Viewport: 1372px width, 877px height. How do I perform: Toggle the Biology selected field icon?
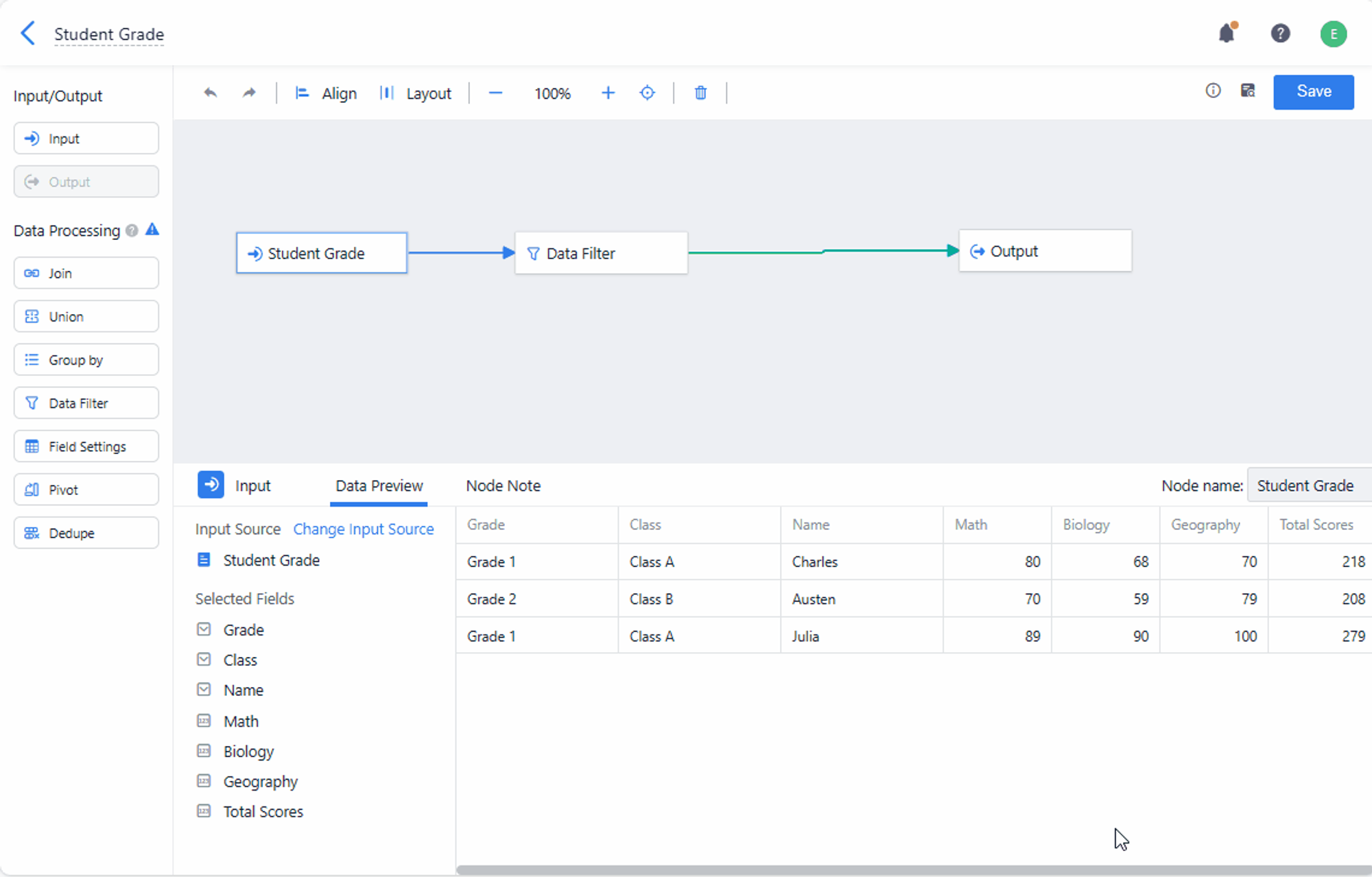(x=204, y=750)
